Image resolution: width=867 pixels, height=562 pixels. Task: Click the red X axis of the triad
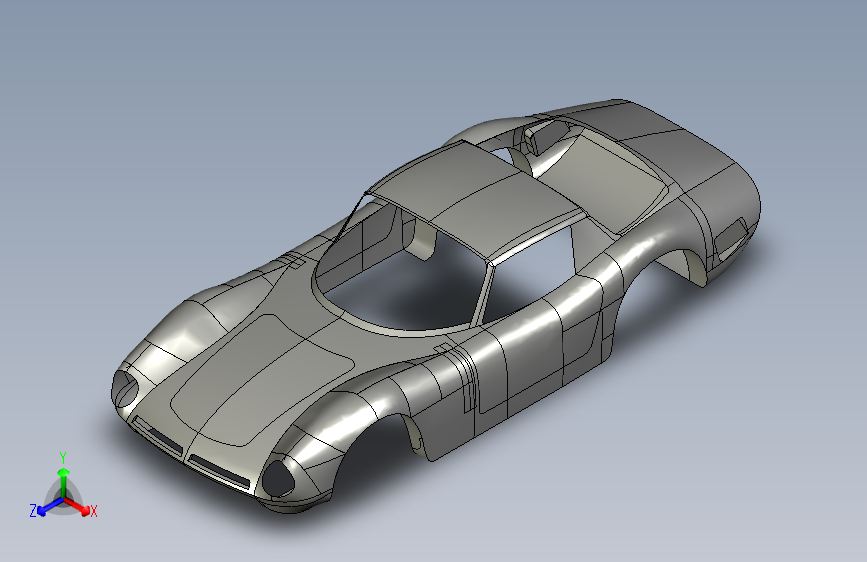tap(76, 505)
